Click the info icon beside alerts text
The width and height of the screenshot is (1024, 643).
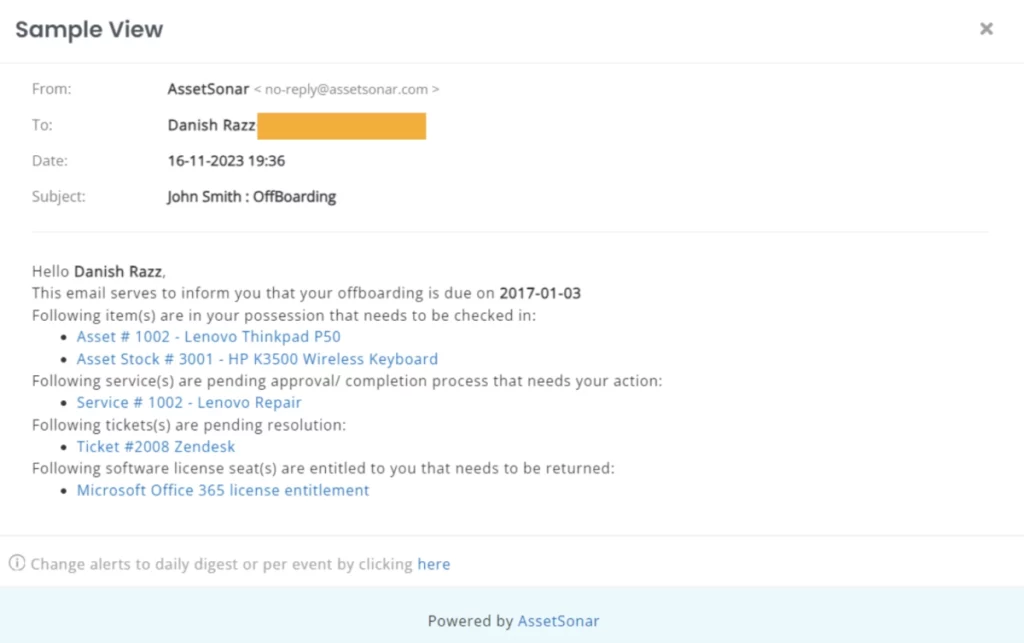tap(17, 564)
